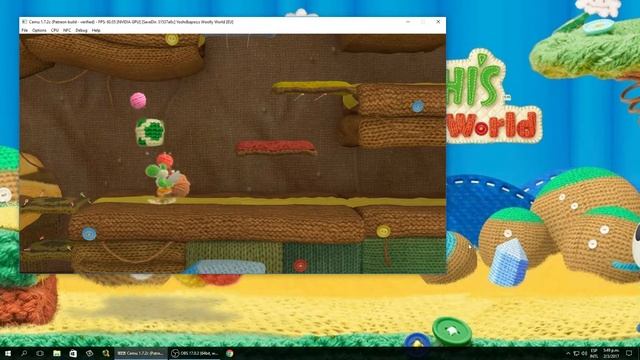Open the Debug menu in Cemu
Image resolution: width=640 pixels, height=360 pixels.
(x=81, y=30)
